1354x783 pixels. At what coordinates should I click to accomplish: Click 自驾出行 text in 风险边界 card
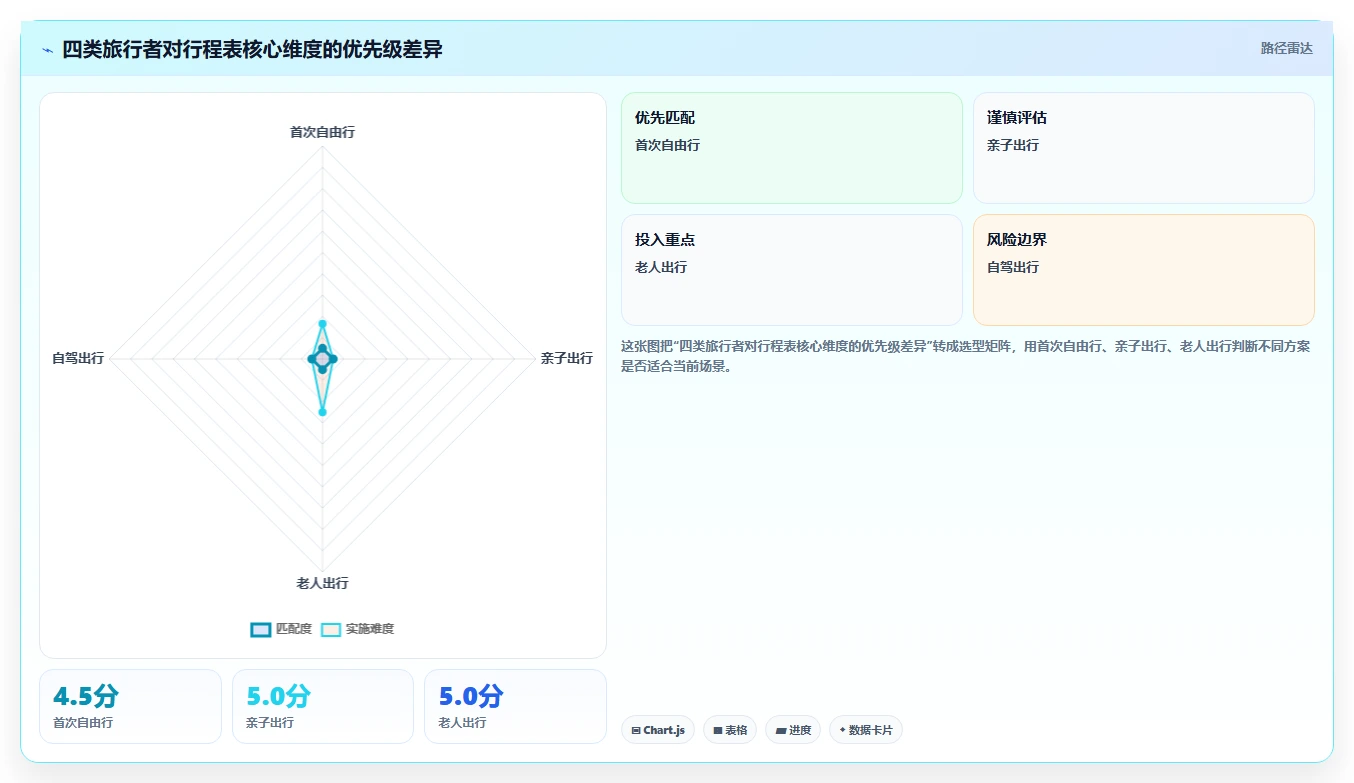1013,267
